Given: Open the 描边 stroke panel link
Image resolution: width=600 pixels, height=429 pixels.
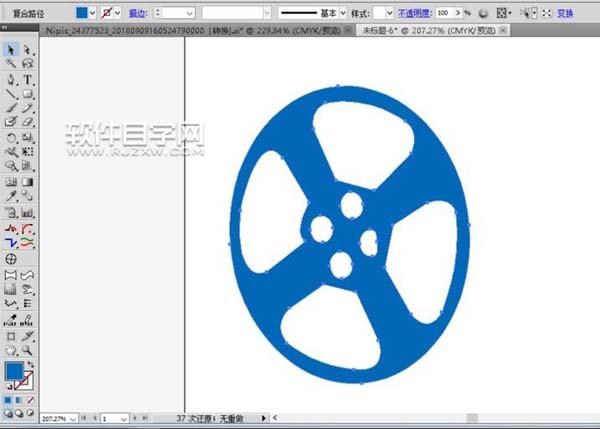Looking at the screenshot, I should 138,13.
